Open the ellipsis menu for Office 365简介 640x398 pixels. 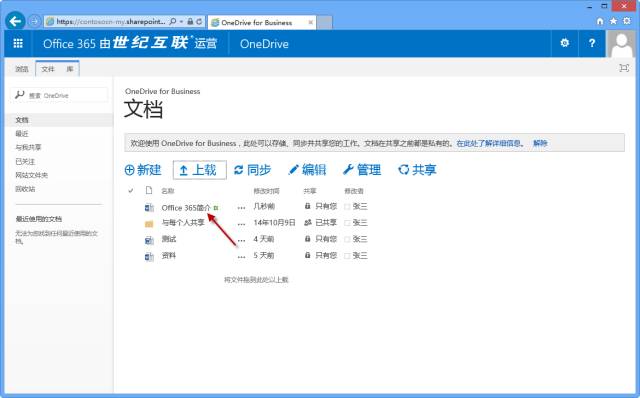click(x=241, y=208)
